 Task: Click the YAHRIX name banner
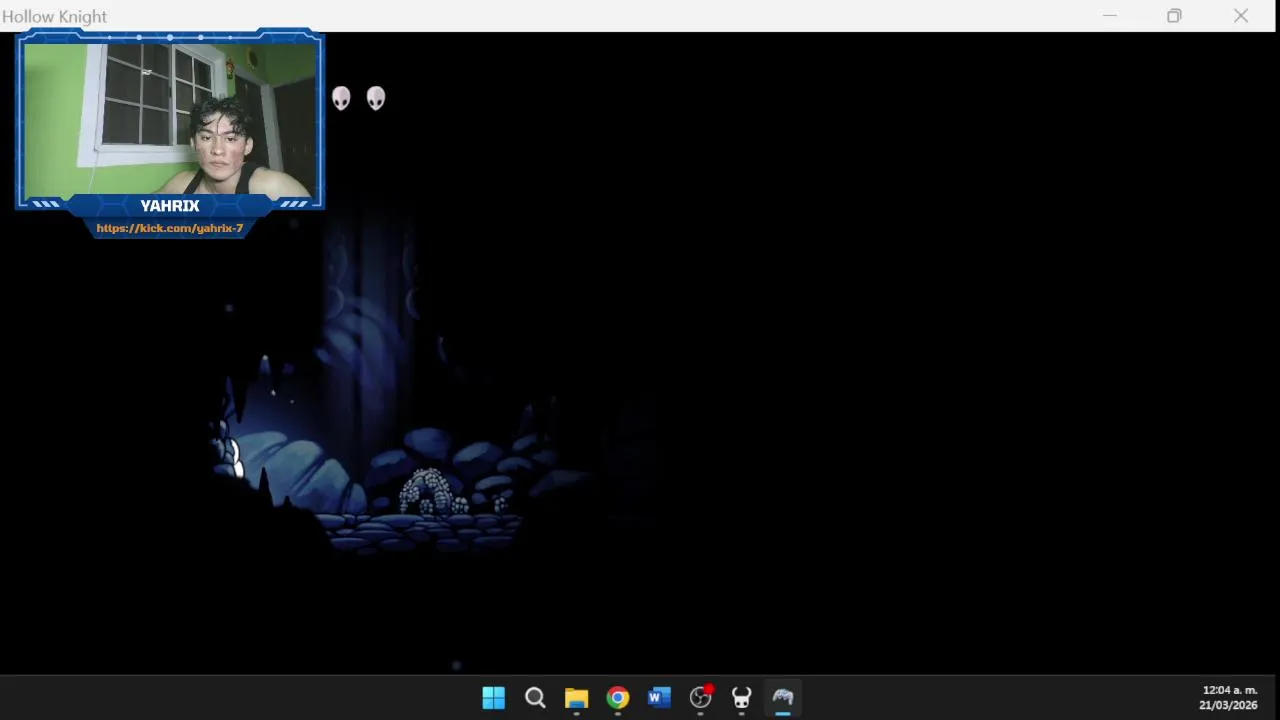coord(170,206)
